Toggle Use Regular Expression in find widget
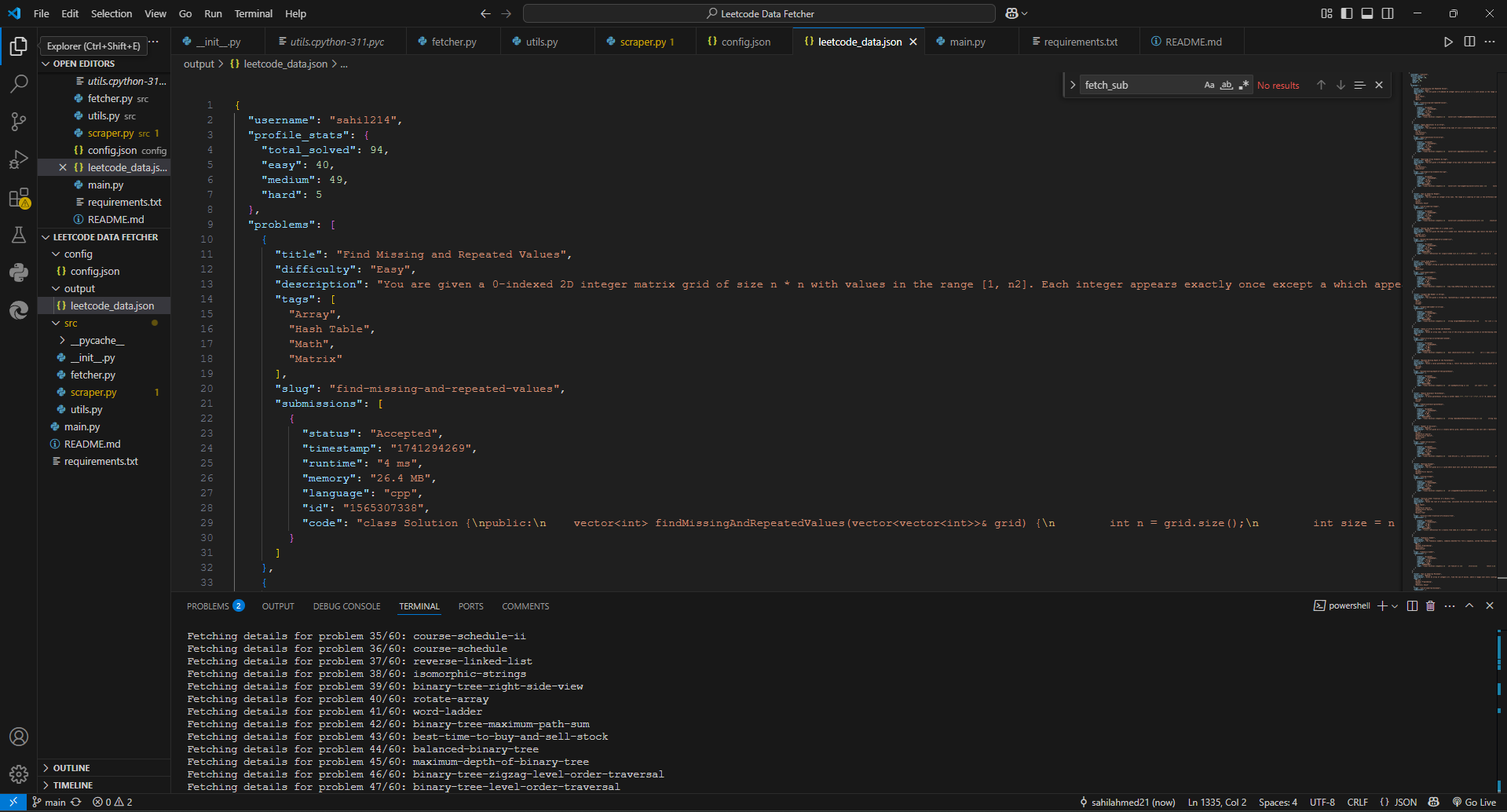Screen dimensions: 1507x812 (1244, 85)
